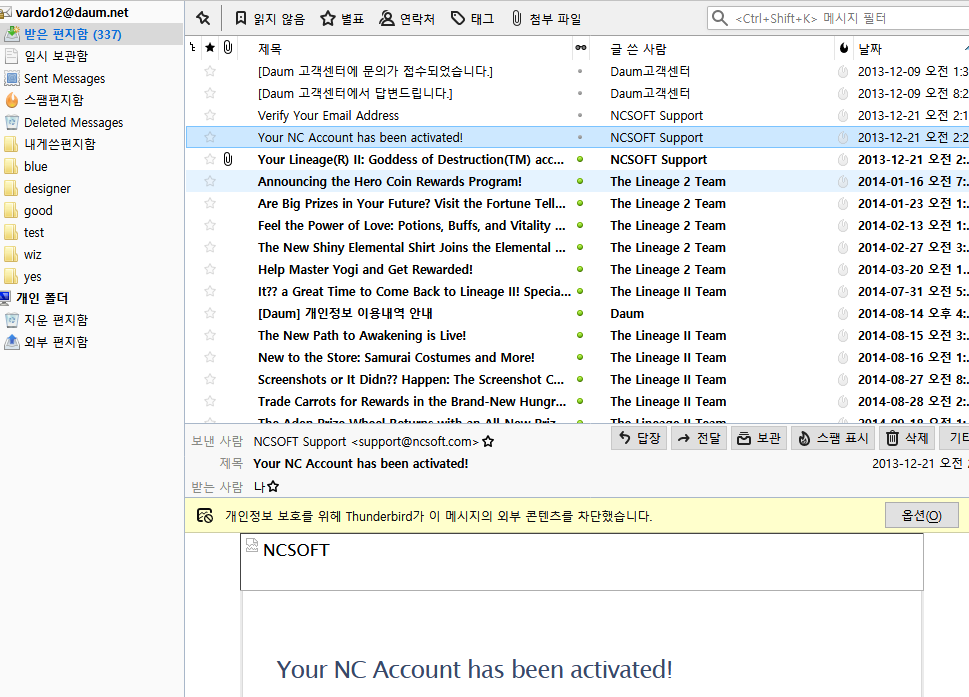
Task: Filter messages by tag (태그)
Action: [x=473, y=19]
